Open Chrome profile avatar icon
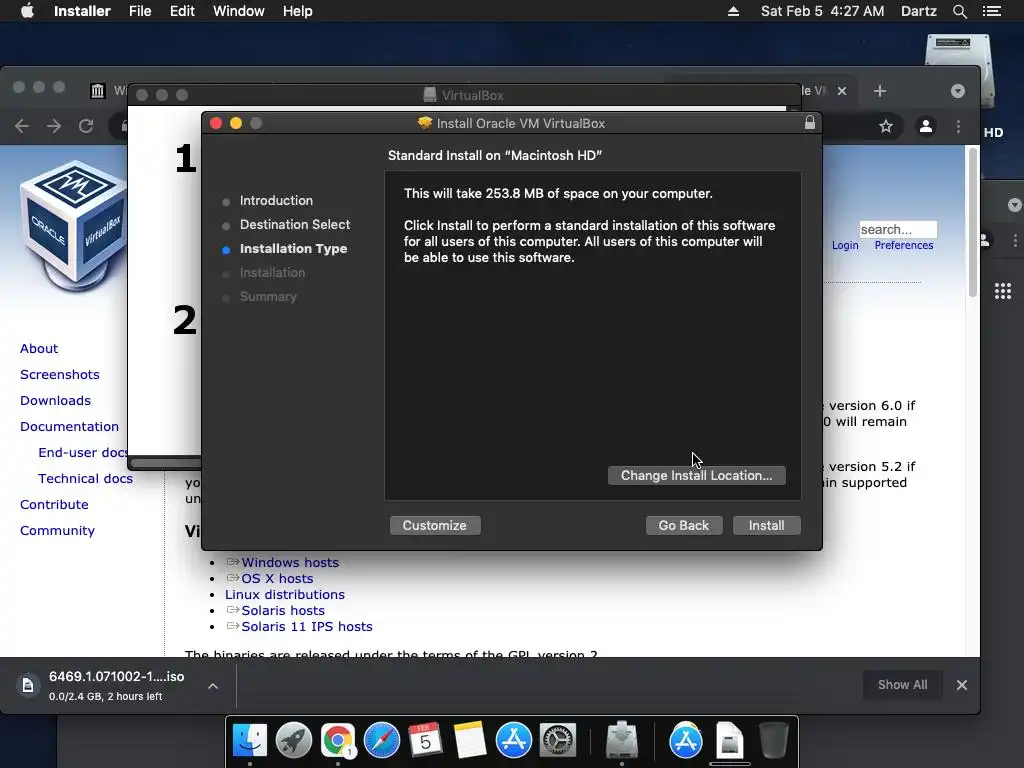The image size is (1024, 768). [925, 126]
